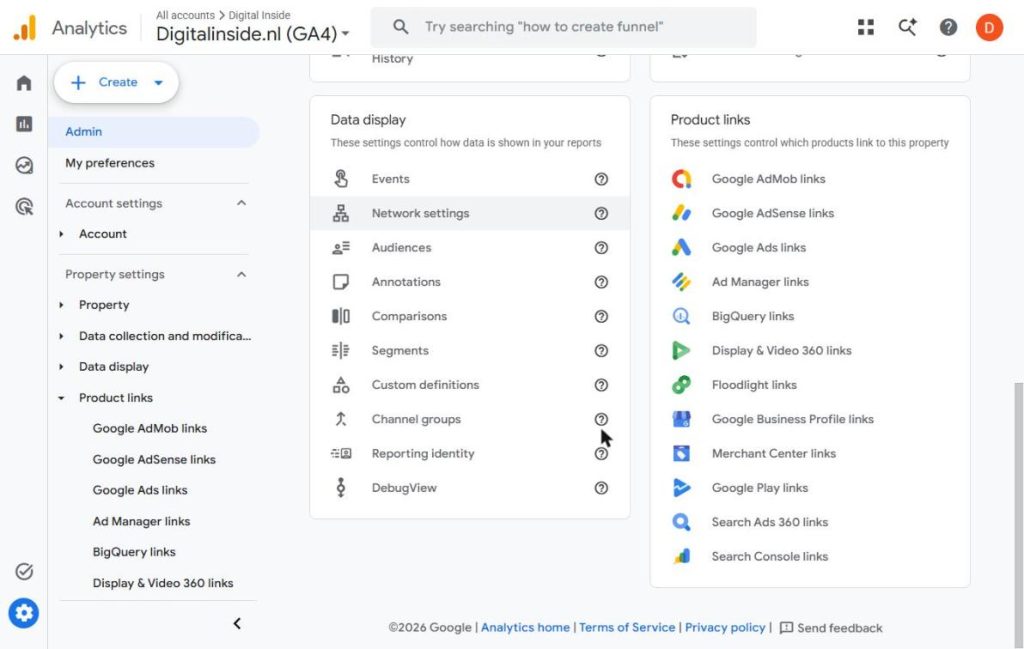Open Ad Manager links in sidebar

(141, 521)
